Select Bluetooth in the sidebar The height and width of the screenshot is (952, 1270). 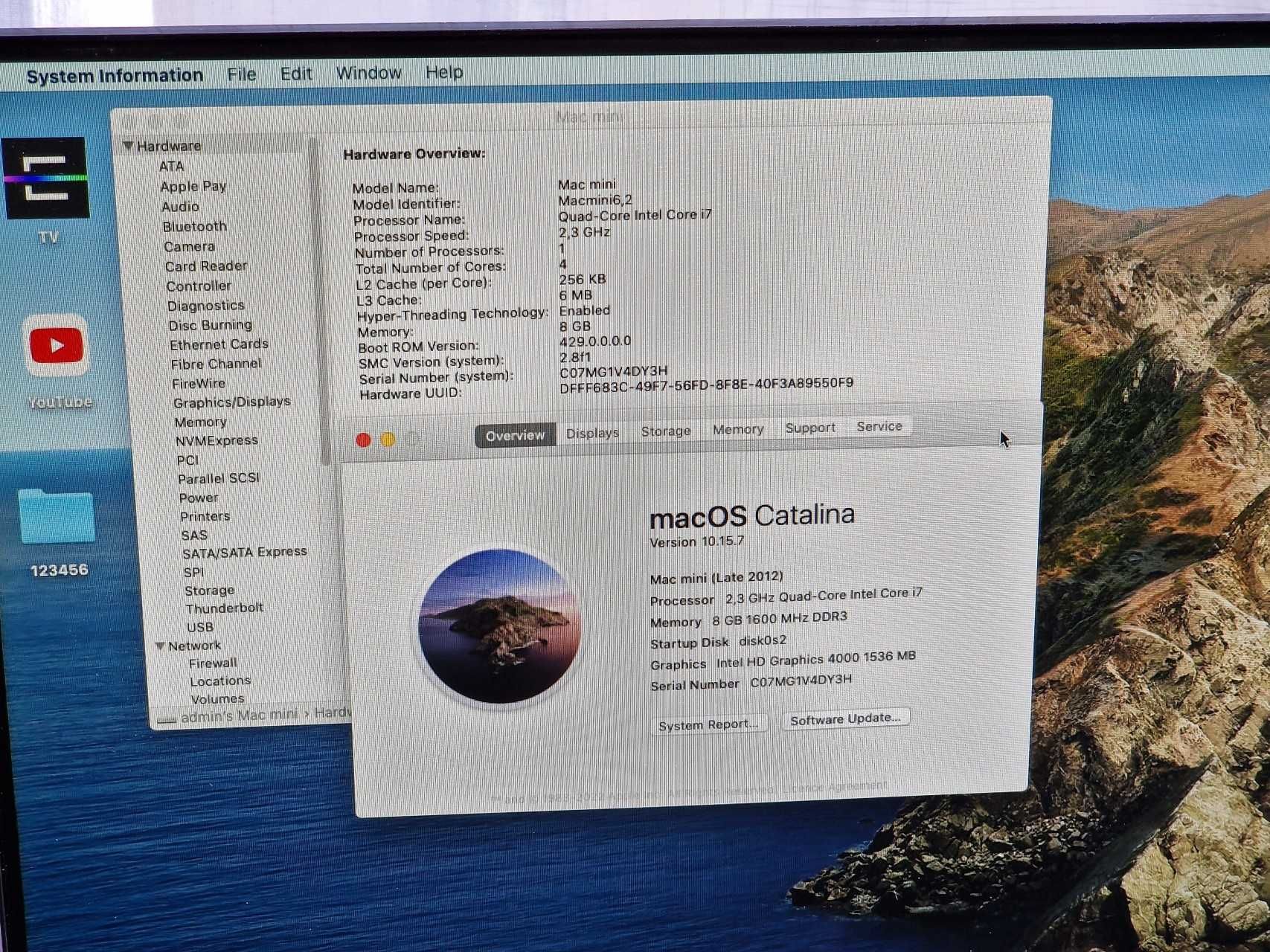195,226
